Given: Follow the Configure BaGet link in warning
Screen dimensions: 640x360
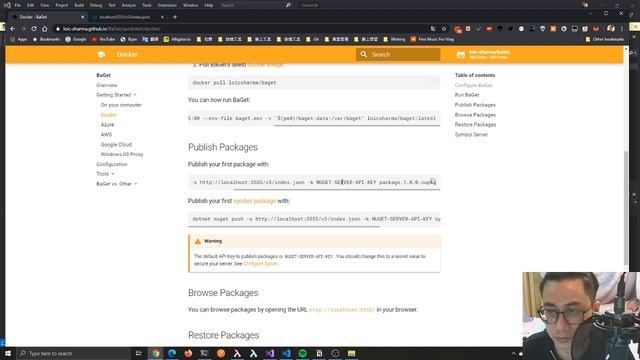Looking at the screenshot, I should click(x=260, y=264).
